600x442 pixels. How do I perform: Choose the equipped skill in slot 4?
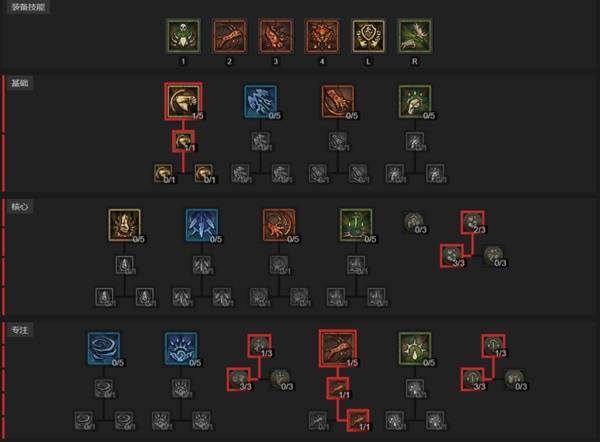point(322,36)
